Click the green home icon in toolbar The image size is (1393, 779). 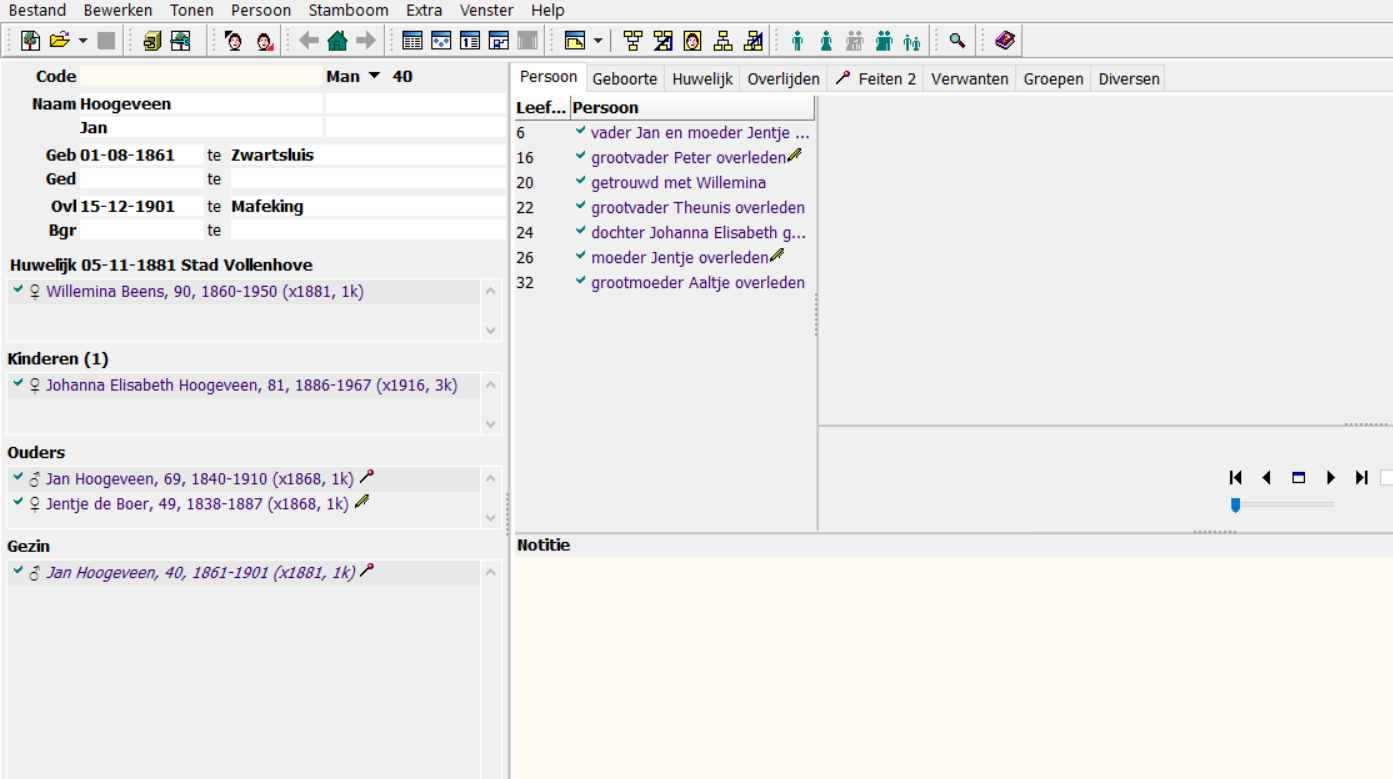click(338, 41)
